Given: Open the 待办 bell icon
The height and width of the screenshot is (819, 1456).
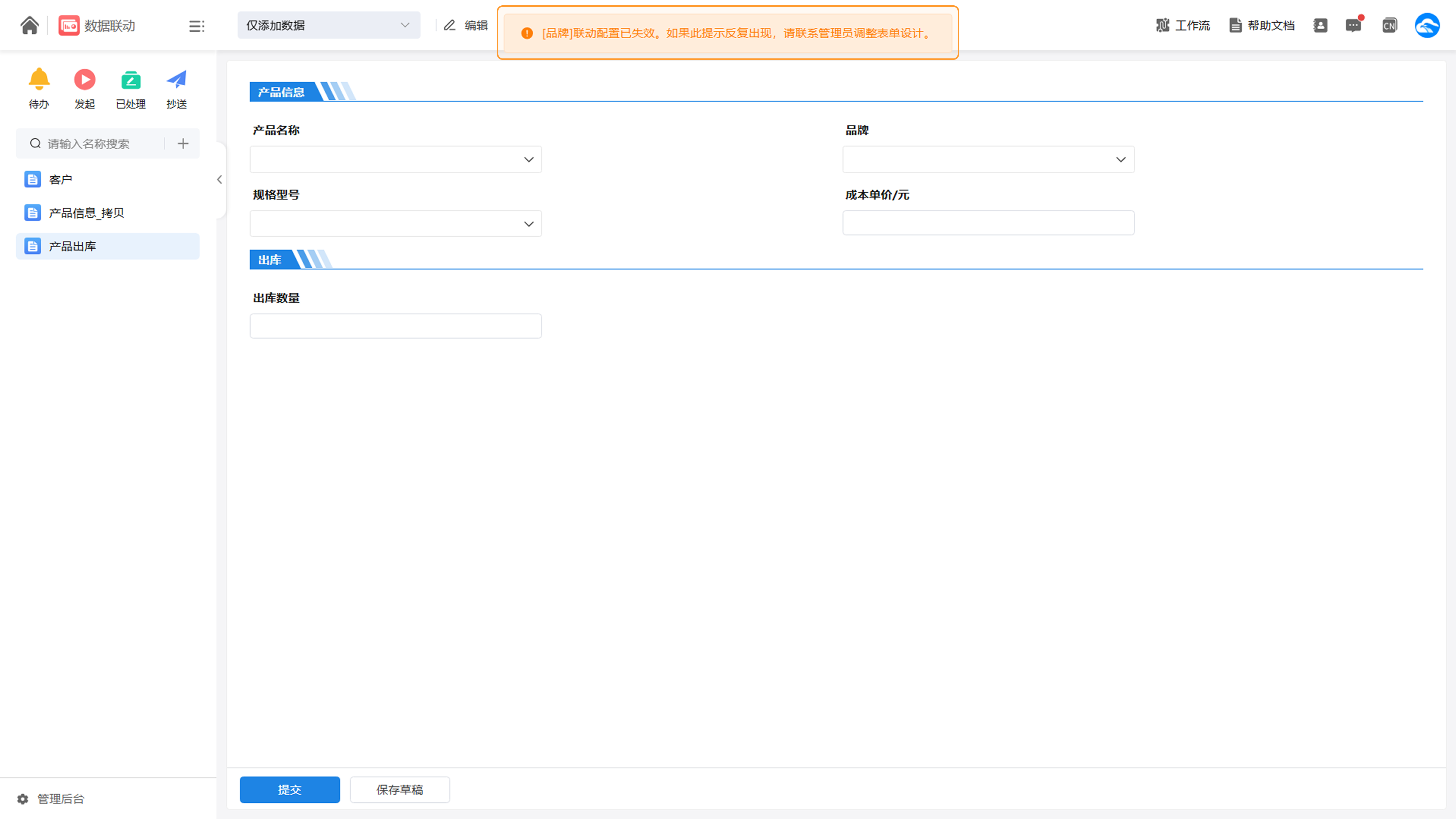Looking at the screenshot, I should coord(39,80).
